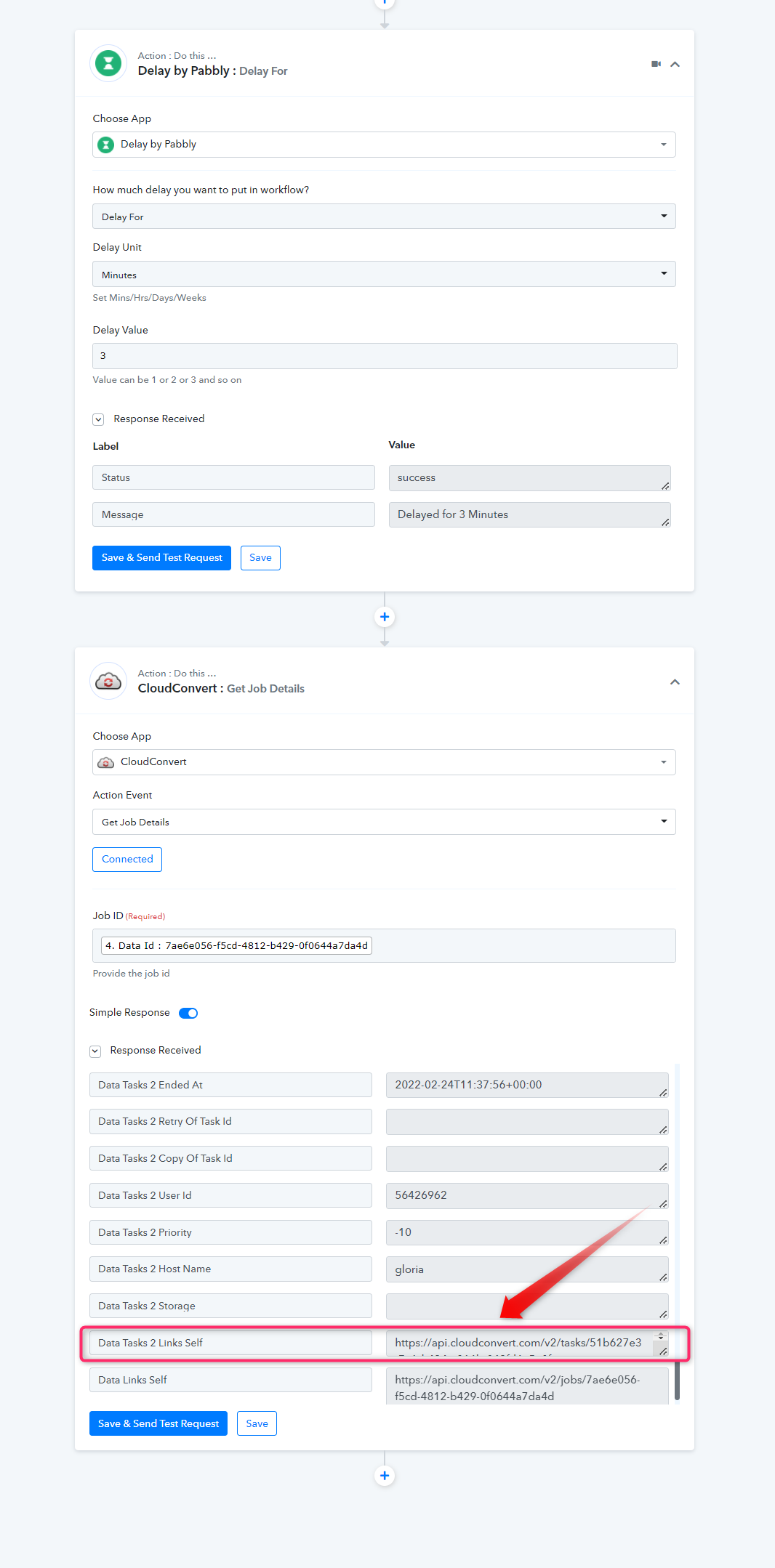
Task: Click the 2022-02-24T11:37:56+00:00 value
Action: click(x=527, y=1085)
